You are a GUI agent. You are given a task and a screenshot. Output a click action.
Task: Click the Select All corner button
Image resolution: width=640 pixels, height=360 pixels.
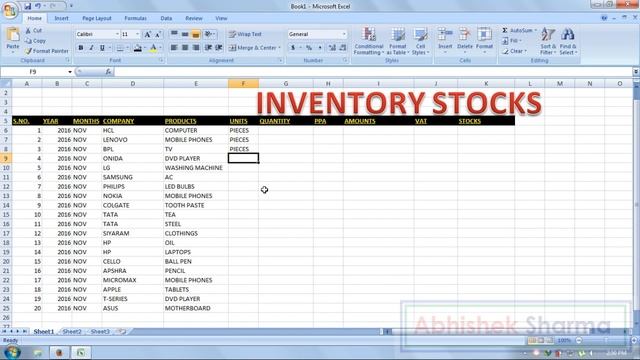6,84
